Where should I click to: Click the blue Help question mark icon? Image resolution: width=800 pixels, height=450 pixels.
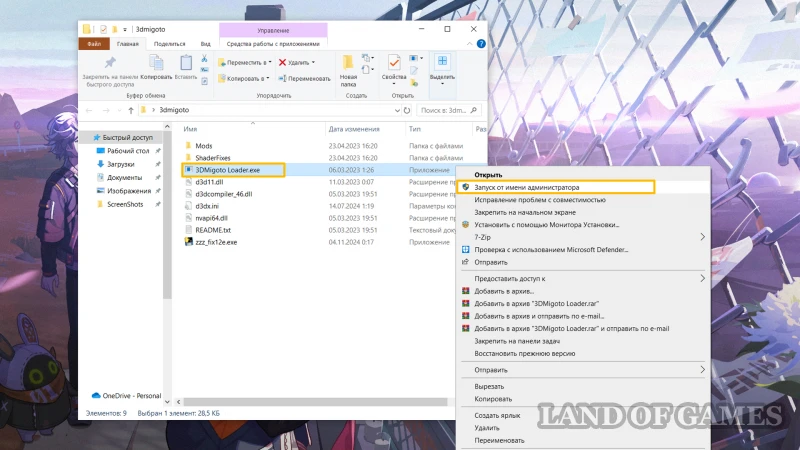(x=481, y=44)
